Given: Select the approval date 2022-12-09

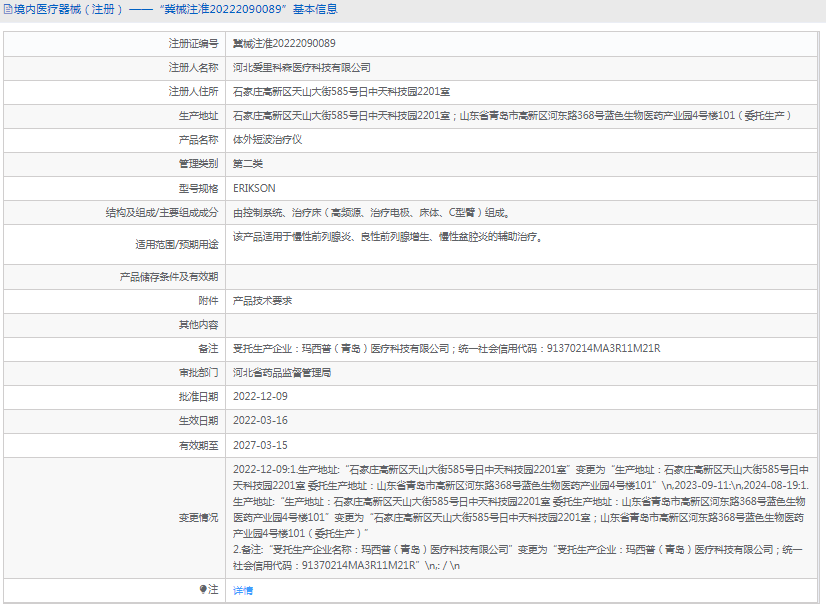Looking at the screenshot, I should coord(260,397).
